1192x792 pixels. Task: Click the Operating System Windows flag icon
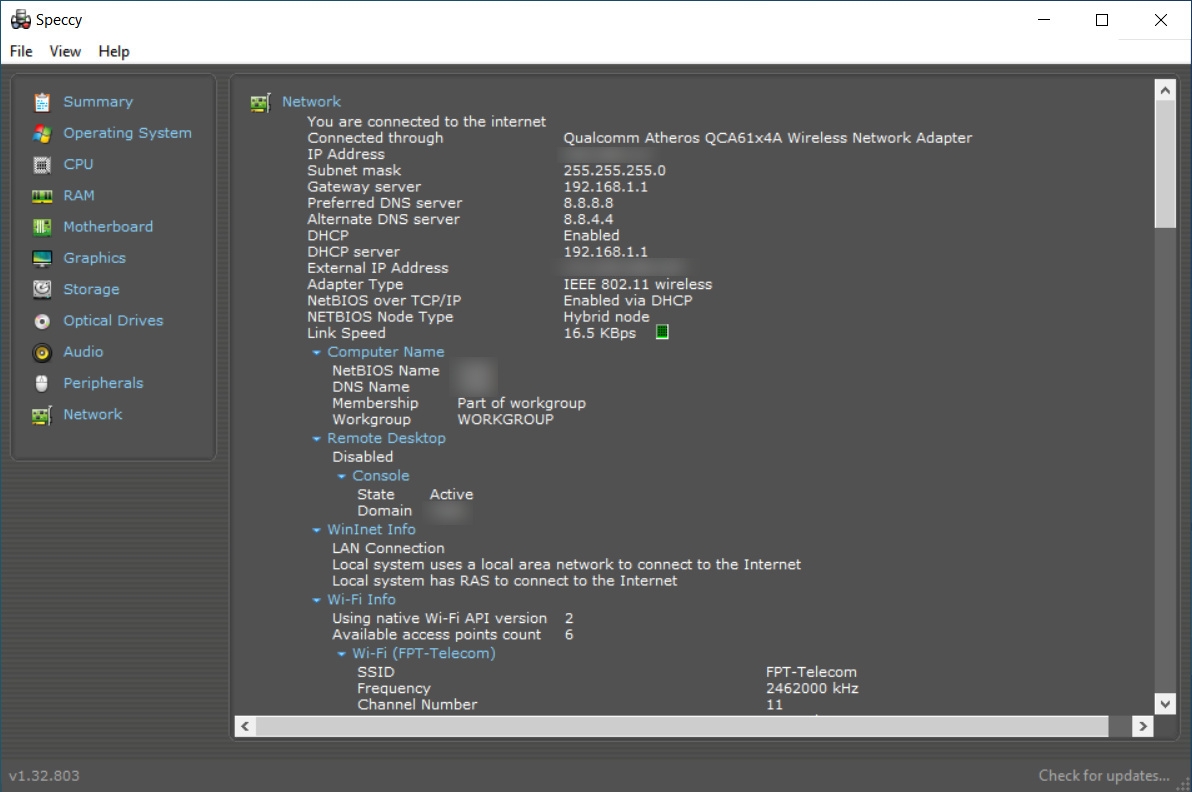pos(42,134)
